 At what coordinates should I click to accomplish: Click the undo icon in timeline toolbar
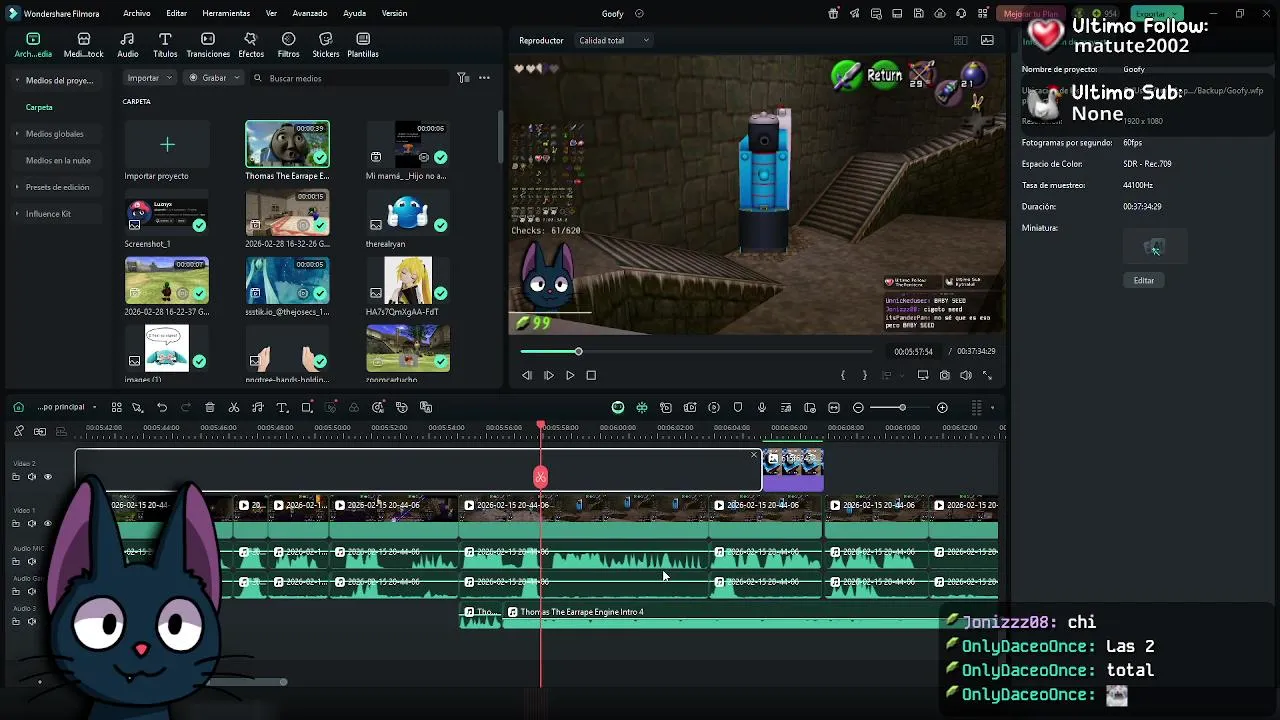click(162, 408)
